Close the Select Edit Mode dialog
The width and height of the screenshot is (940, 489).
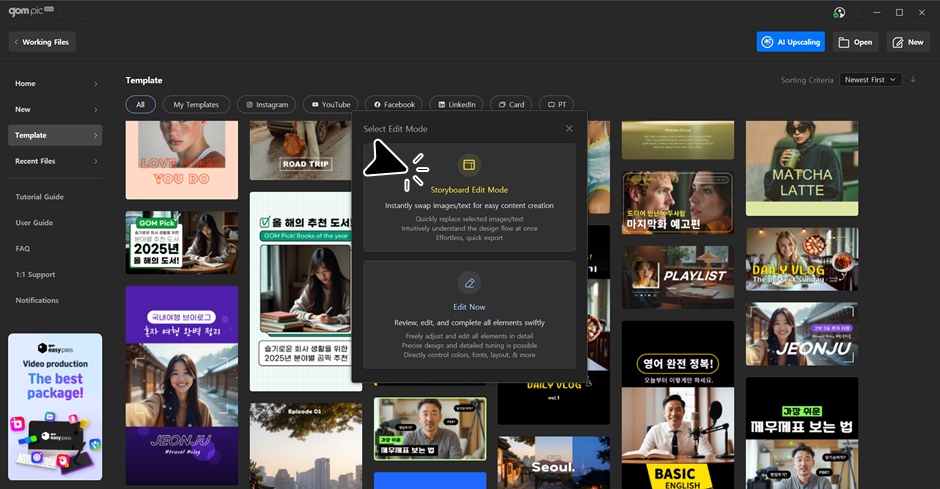pyautogui.click(x=569, y=129)
